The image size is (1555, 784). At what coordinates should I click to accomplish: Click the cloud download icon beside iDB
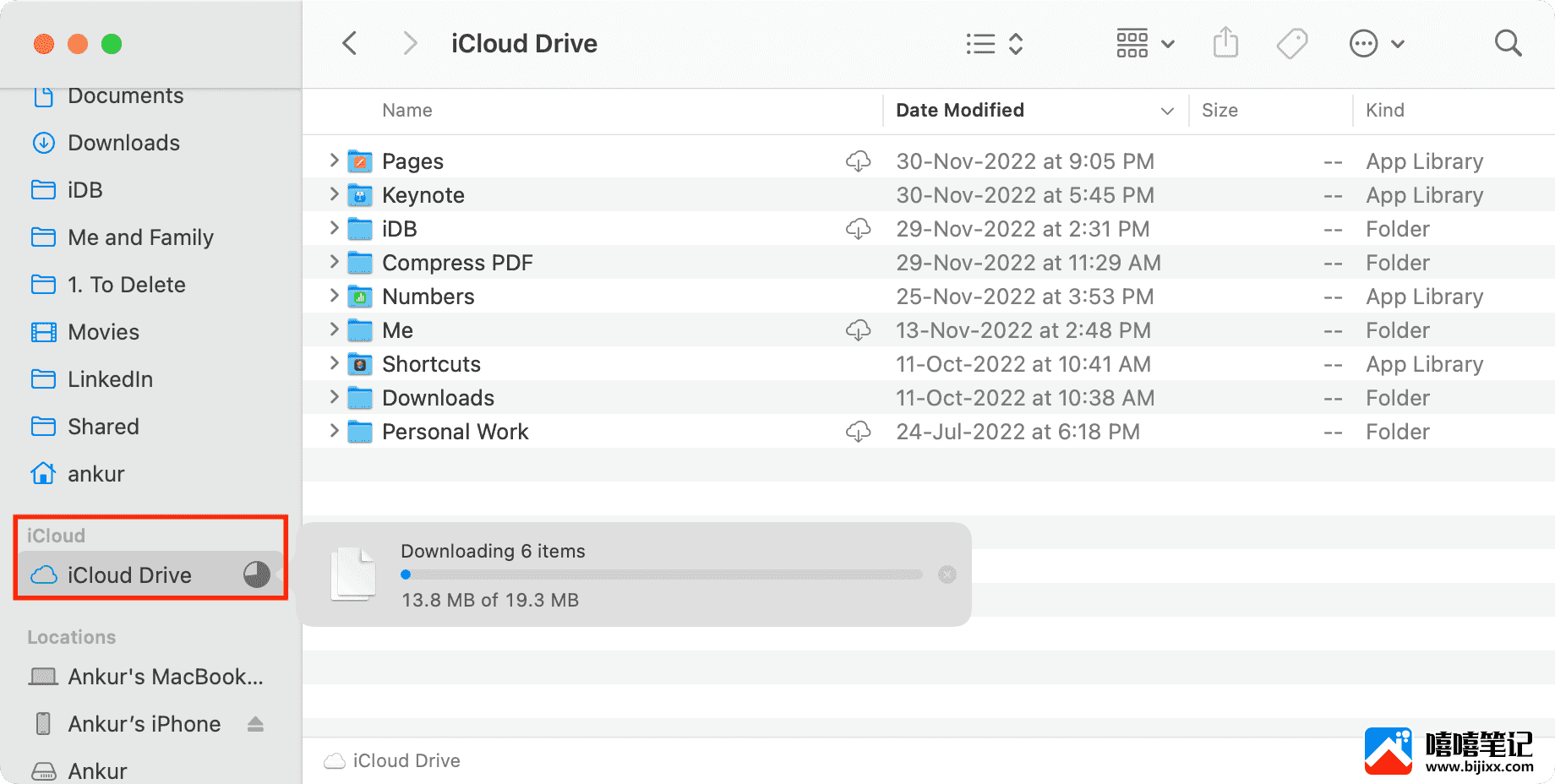[859, 229]
